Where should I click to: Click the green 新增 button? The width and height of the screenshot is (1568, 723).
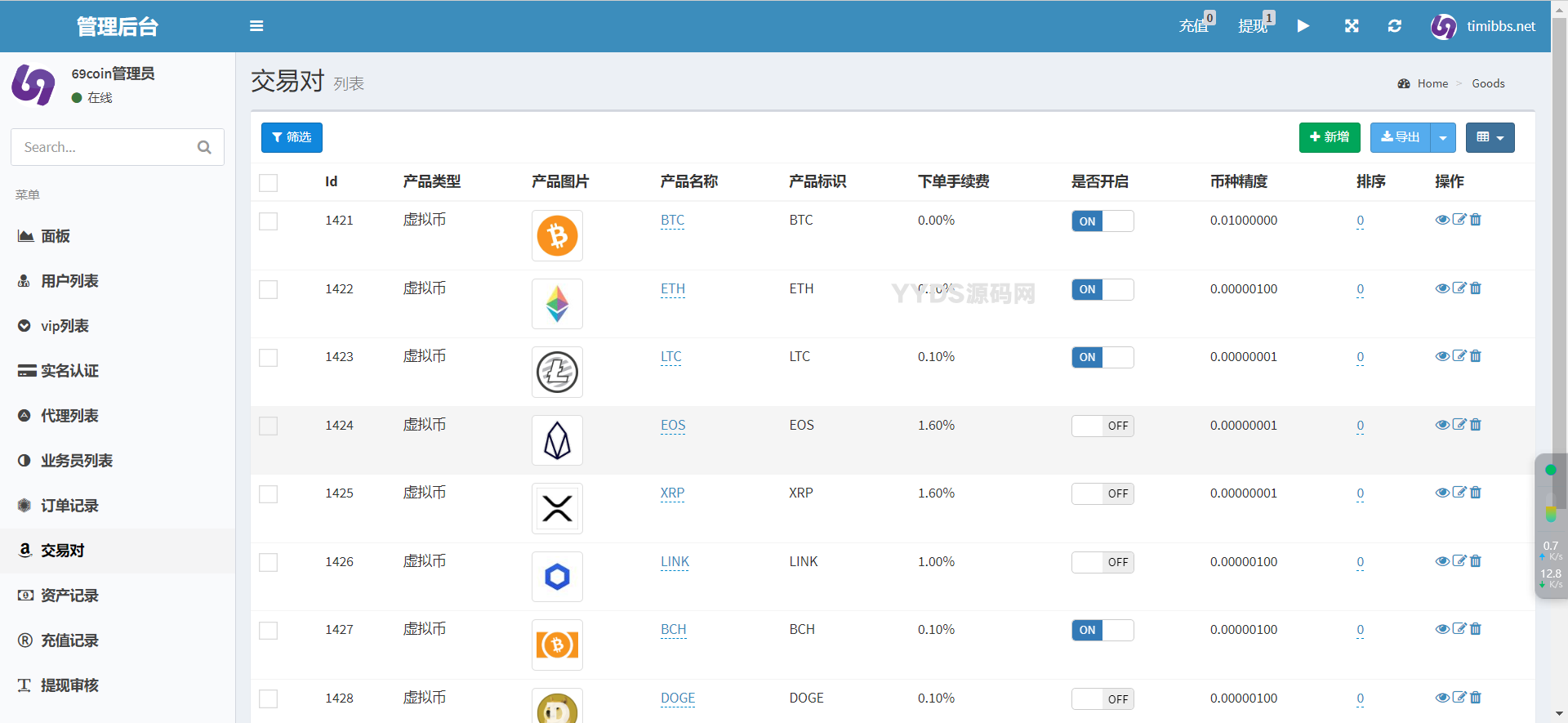point(1329,138)
